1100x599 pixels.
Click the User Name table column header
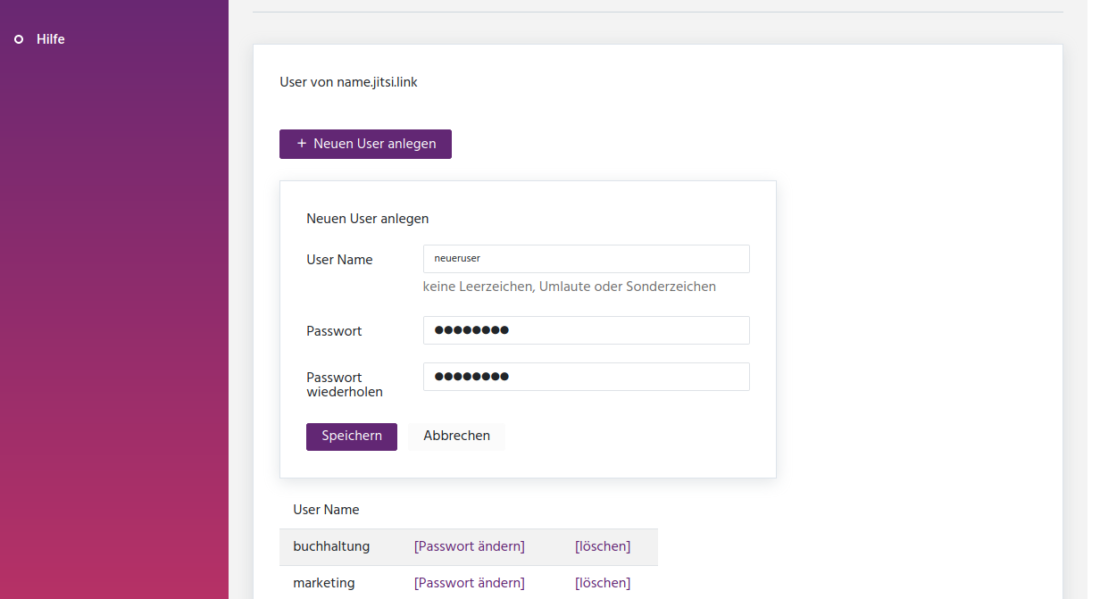tap(326, 510)
